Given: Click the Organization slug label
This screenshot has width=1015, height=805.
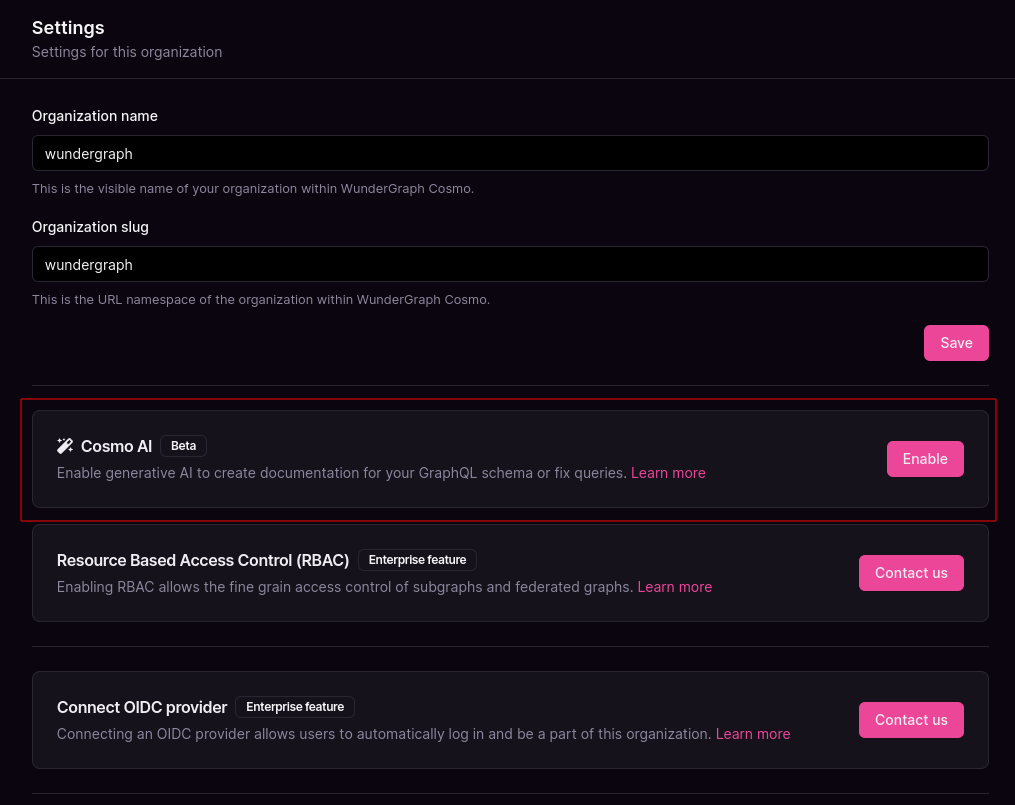Looking at the screenshot, I should coord(90,227).
